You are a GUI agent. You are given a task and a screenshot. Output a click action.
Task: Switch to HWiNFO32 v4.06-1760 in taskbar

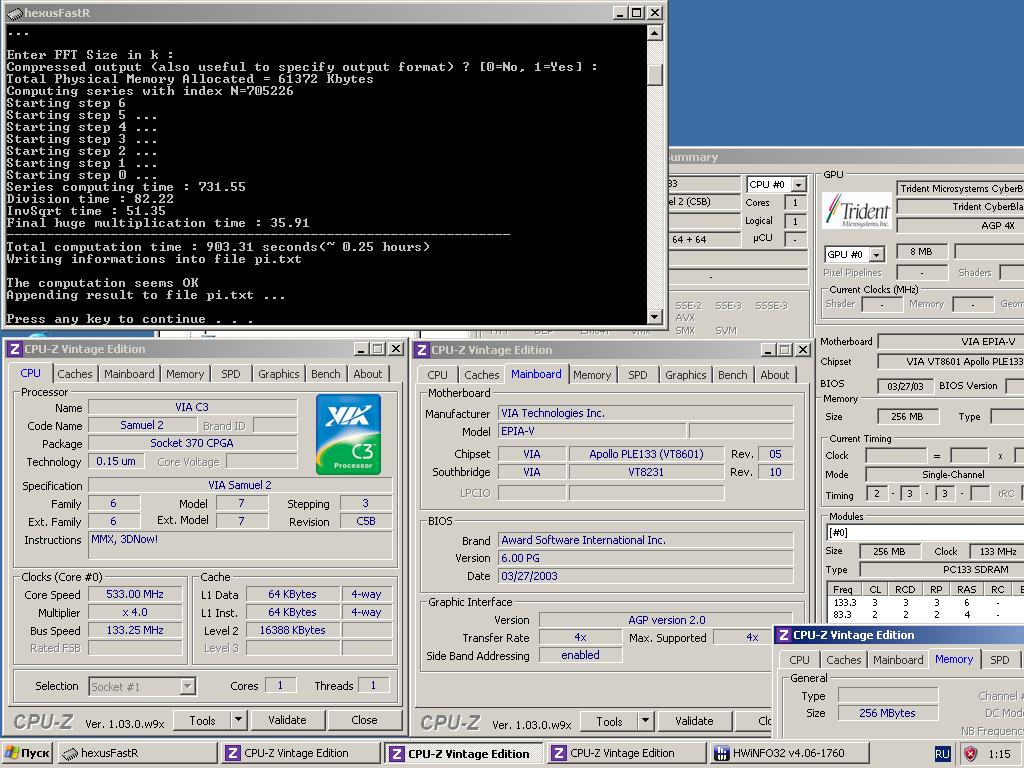click(x=789, y=753)
